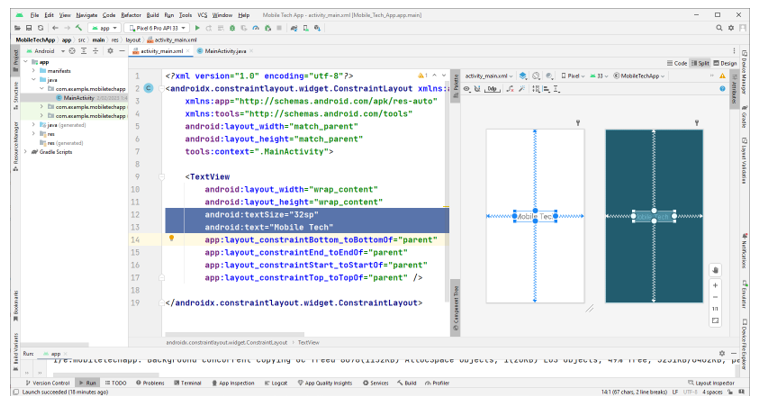The image size is (760, 400).
Task: Select MainActivity in the project tree
Action: point(79,98)
